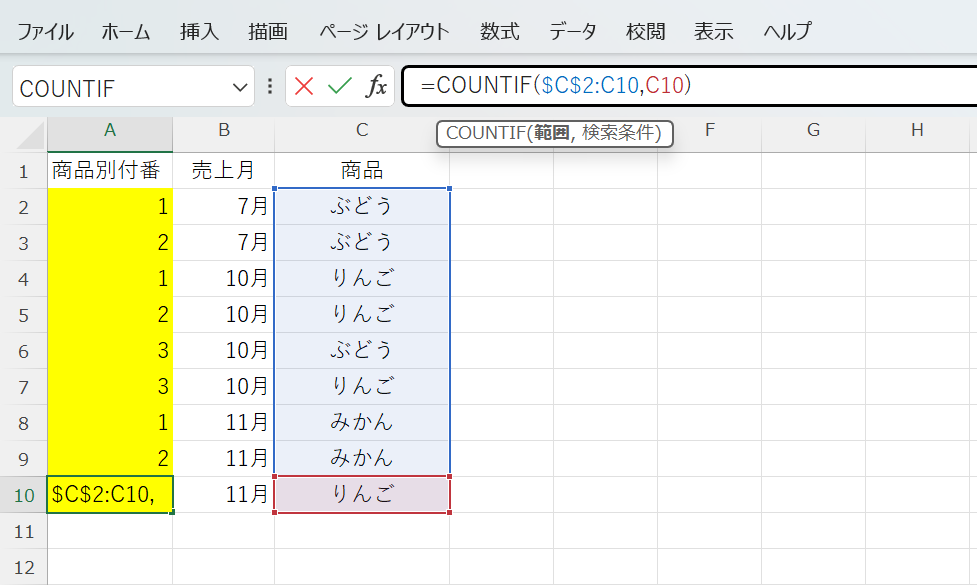Open the ページ レイアウト tab
Viewport: 977px width, 585px height.
point(385,31)
